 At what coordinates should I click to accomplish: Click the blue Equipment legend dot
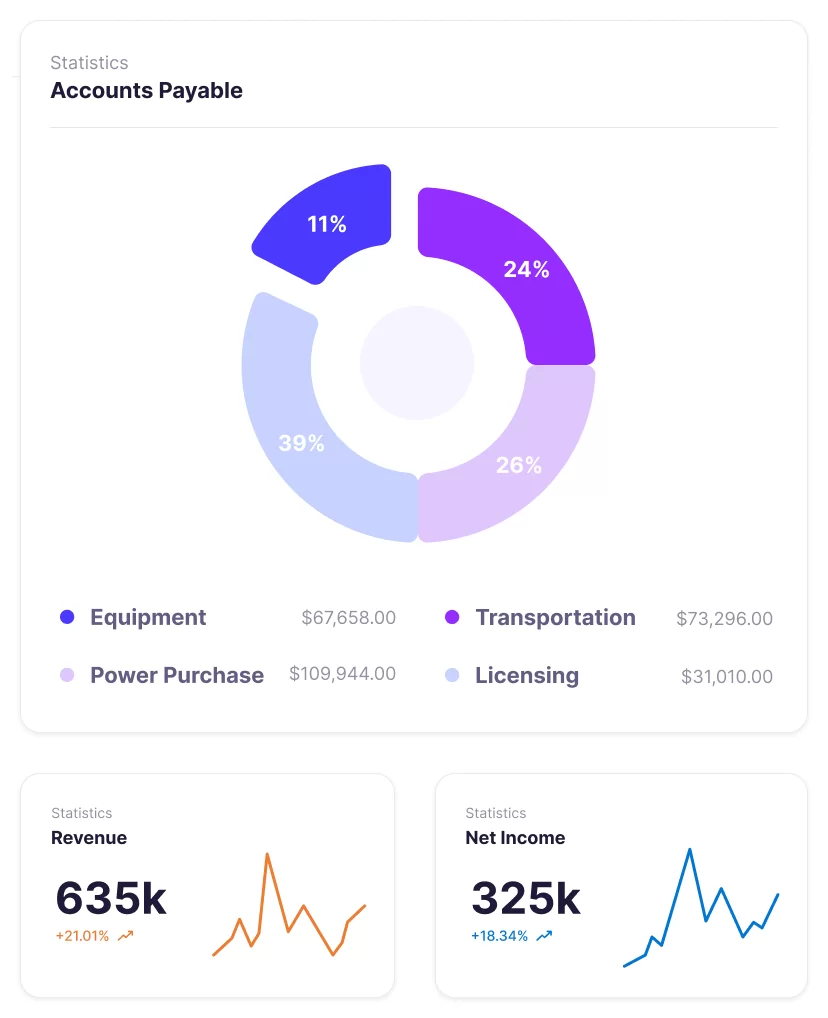67,617
